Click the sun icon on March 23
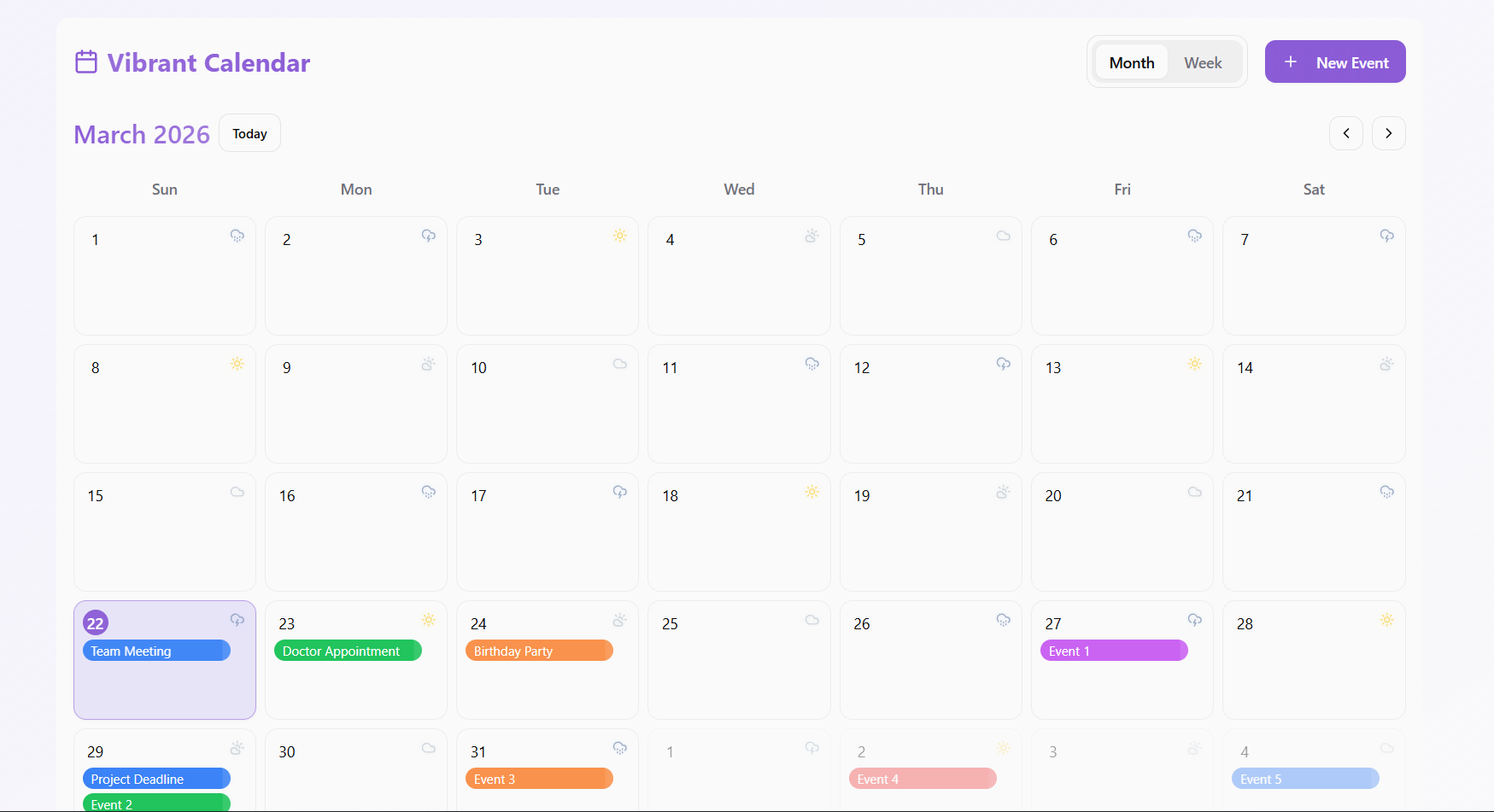This screenshot has width=1494, height=812. click(429, 620)
